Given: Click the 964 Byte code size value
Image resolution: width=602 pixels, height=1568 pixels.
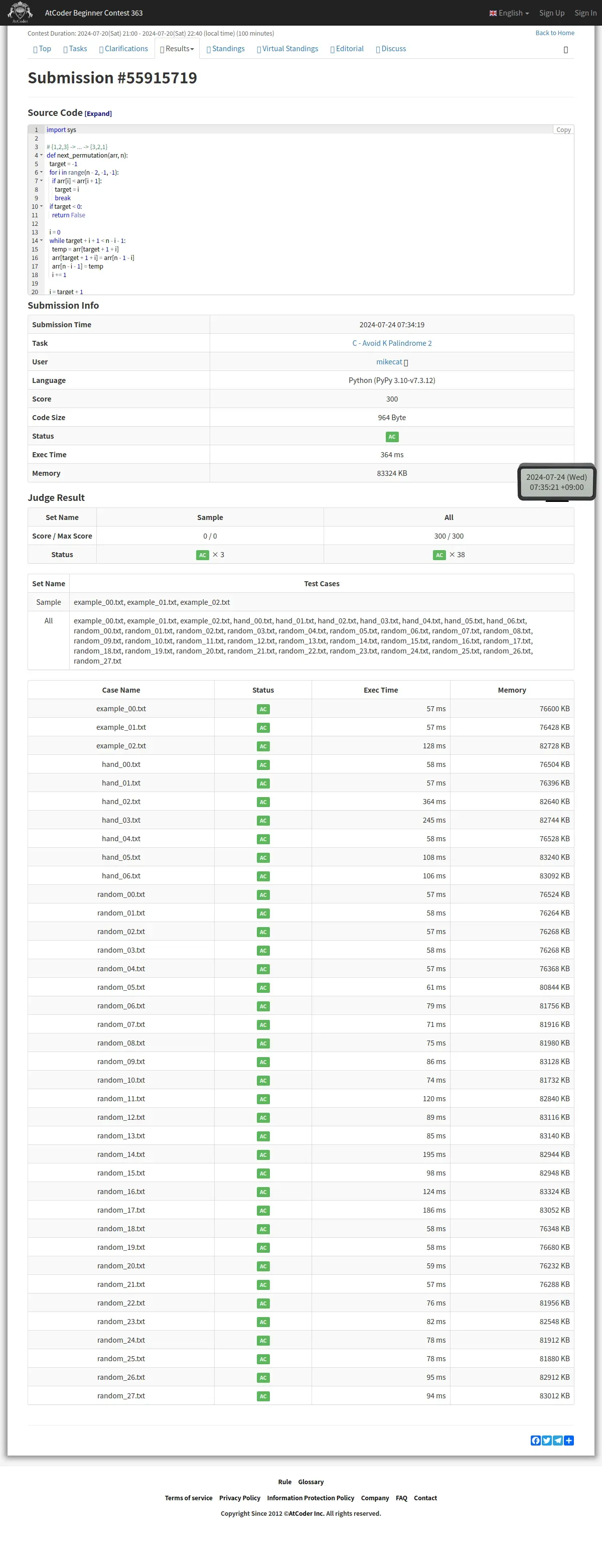Looking at the screenshot, I should pos(392,418).
